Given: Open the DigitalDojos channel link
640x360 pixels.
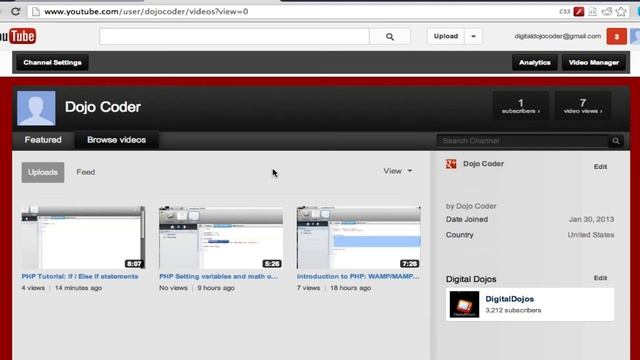Looking at the screenshot, I should [509, 299].
